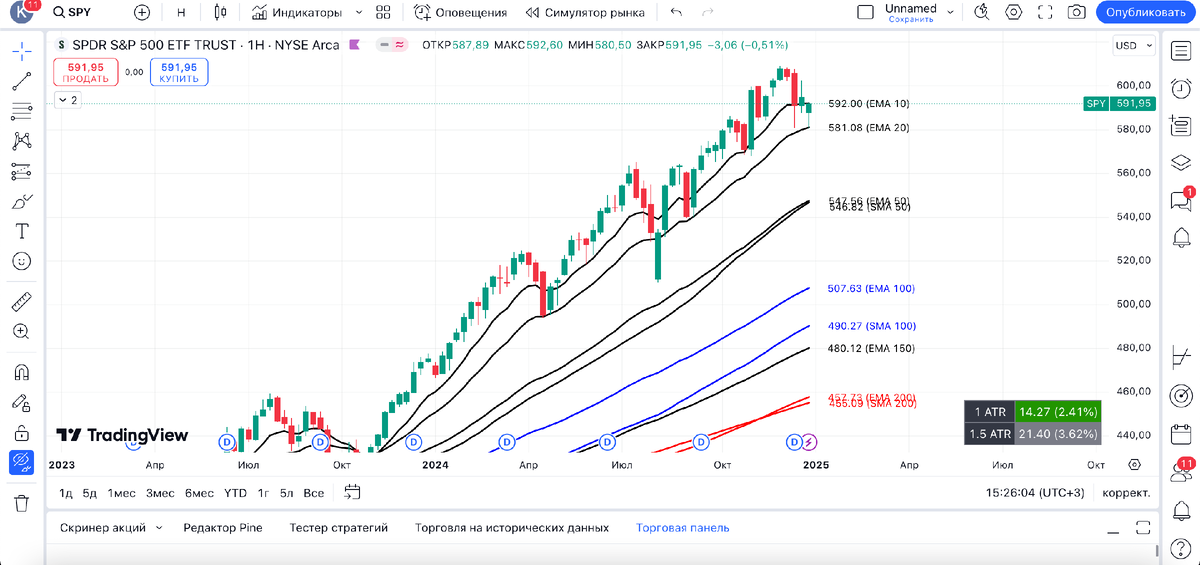Select the 1д date range
This screenshot has height=565, width=1200.
pos(66,493)
